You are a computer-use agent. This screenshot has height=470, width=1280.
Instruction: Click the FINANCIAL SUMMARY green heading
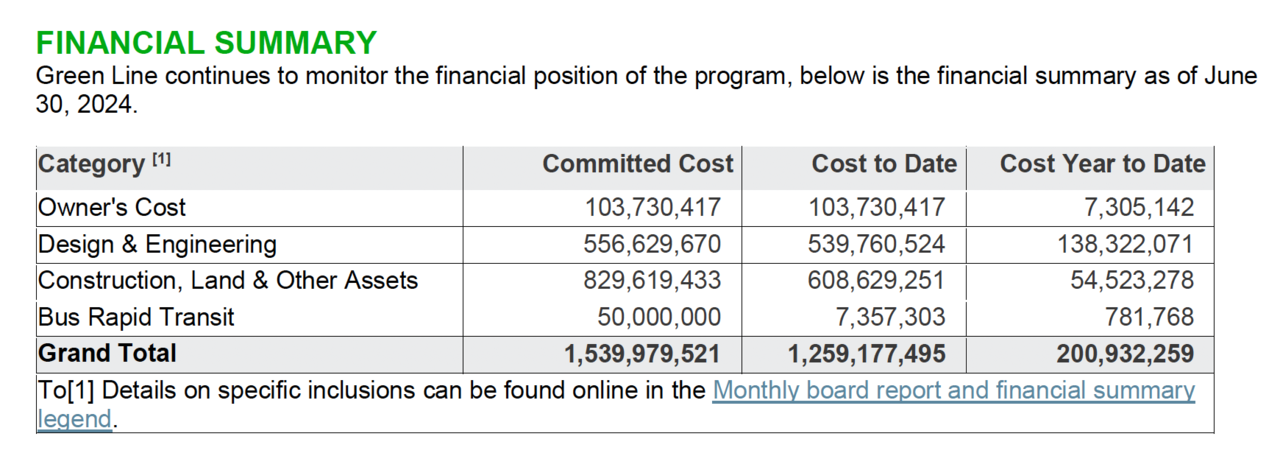pyautogui.click(x=206, y=43)
